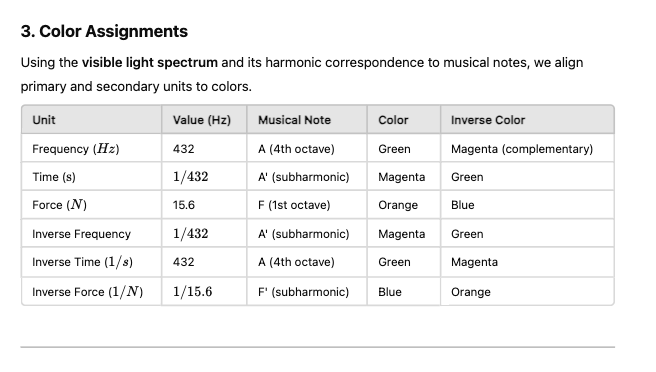The image size is (656, 372).
Task: Select the bold 'visible light spectrum' text
Action: (x=149, y=63)
